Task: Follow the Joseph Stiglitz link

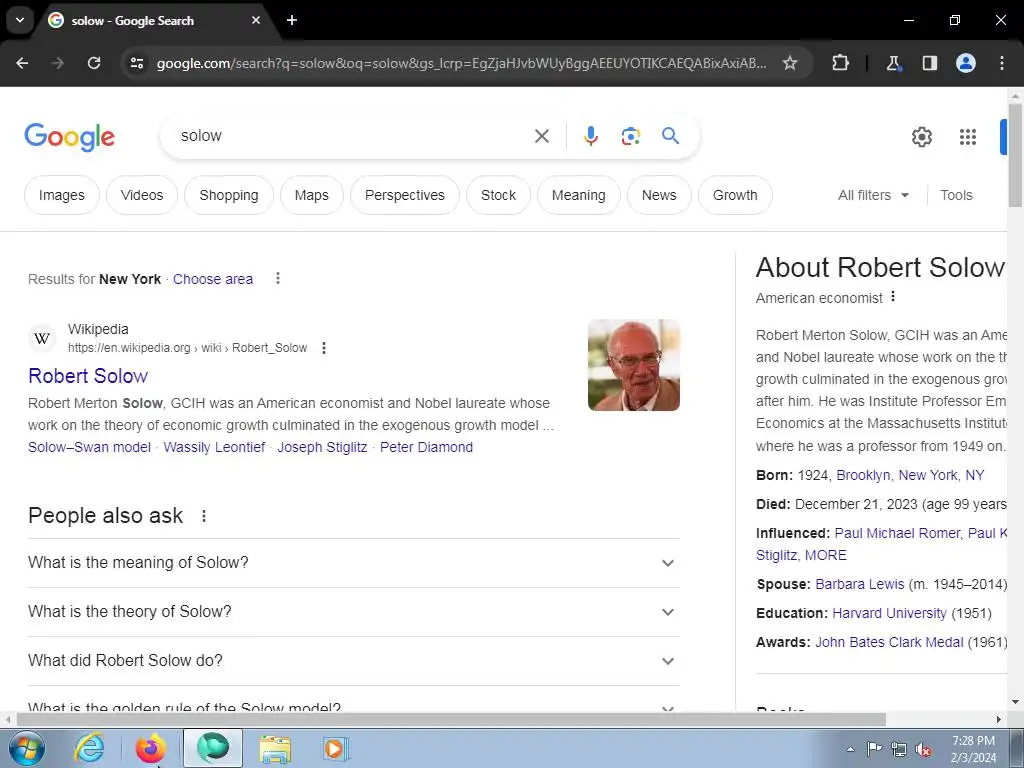Action: tap(322, 447)
